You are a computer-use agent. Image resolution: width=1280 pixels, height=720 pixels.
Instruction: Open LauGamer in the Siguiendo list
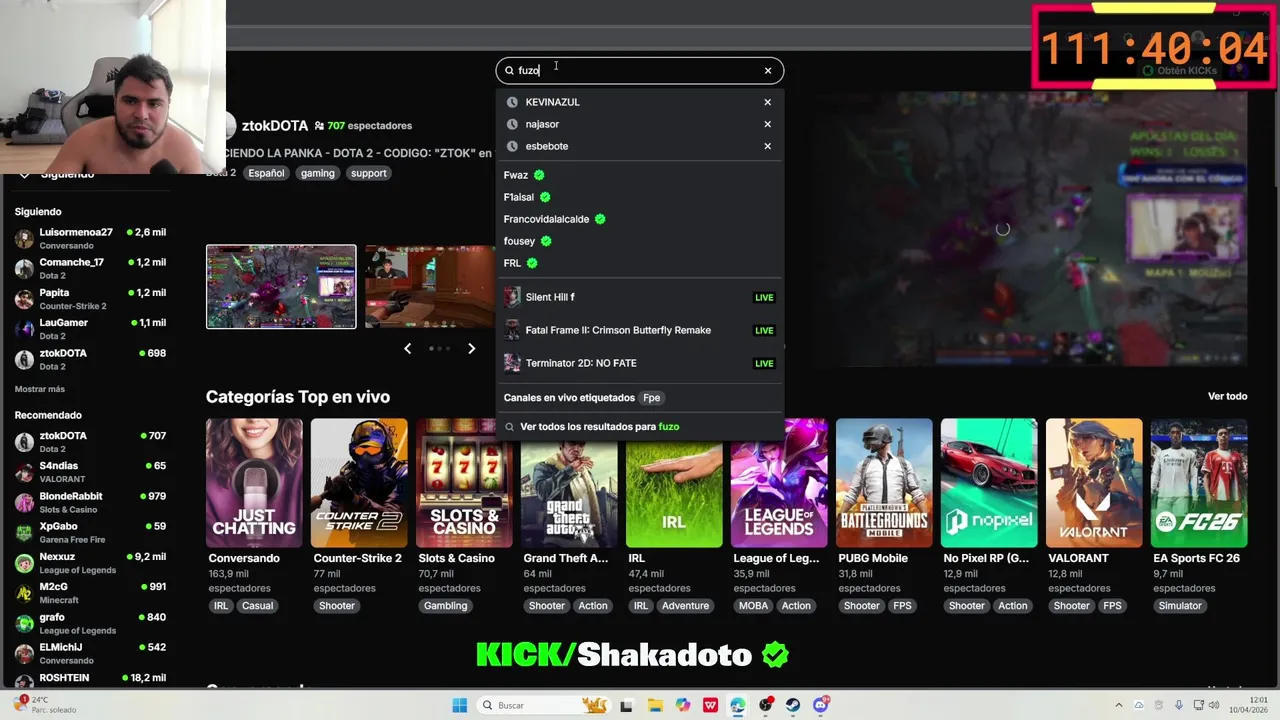click(x=91, y=328)
